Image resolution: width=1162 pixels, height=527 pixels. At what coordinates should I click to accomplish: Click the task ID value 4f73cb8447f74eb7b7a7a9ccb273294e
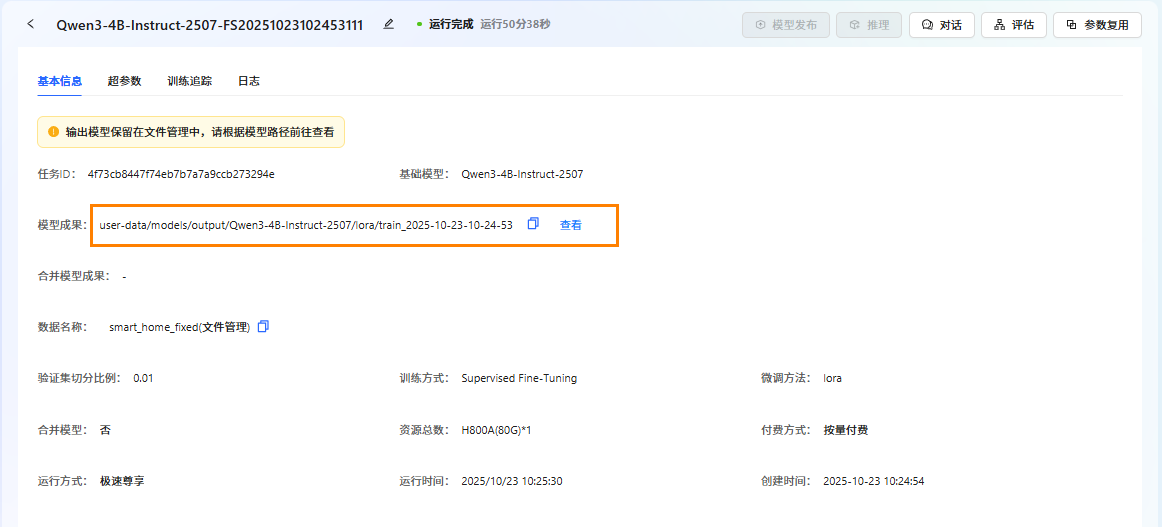tap(181, 174)
